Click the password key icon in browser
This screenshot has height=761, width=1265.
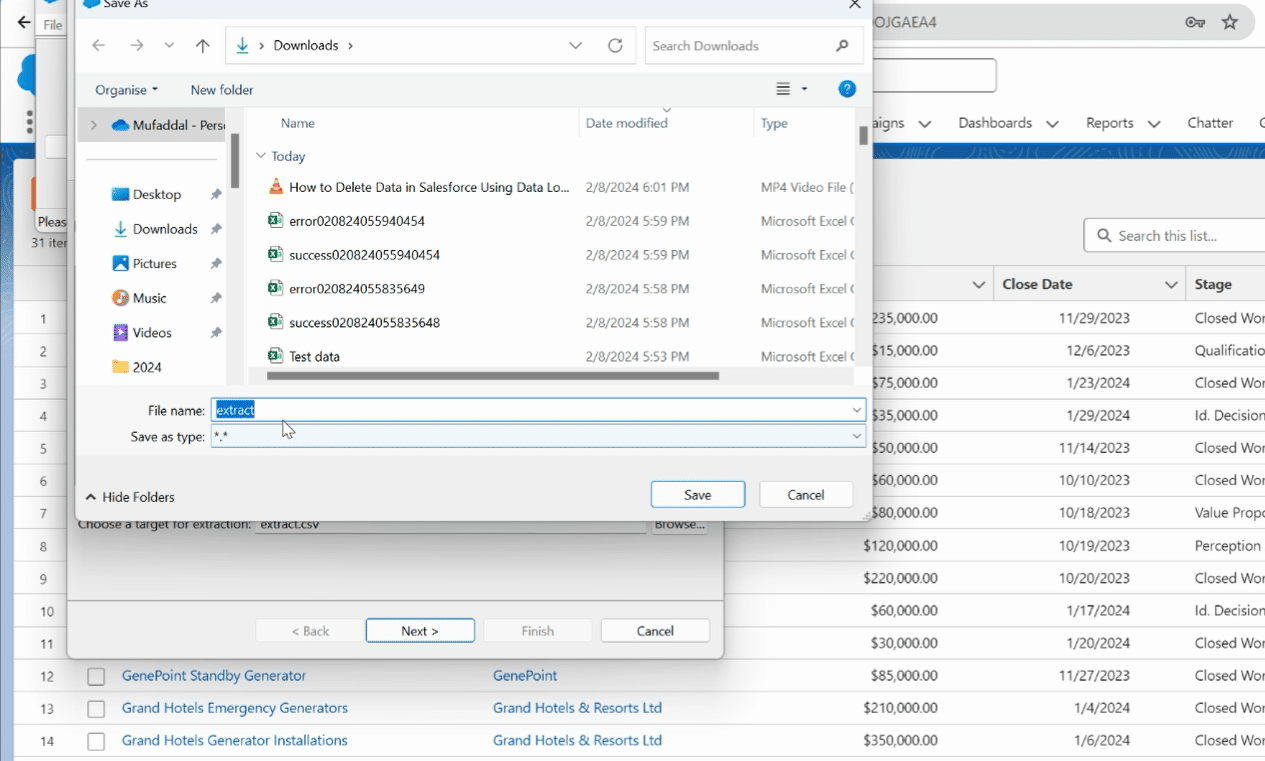pyautogui.click(x=1195, y=22)
